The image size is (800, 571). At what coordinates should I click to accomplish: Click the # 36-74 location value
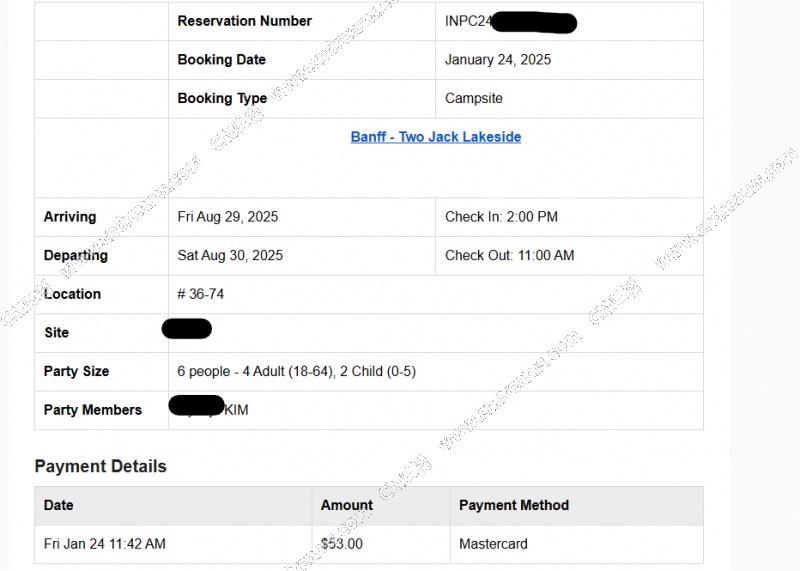(x=201, y=294)
